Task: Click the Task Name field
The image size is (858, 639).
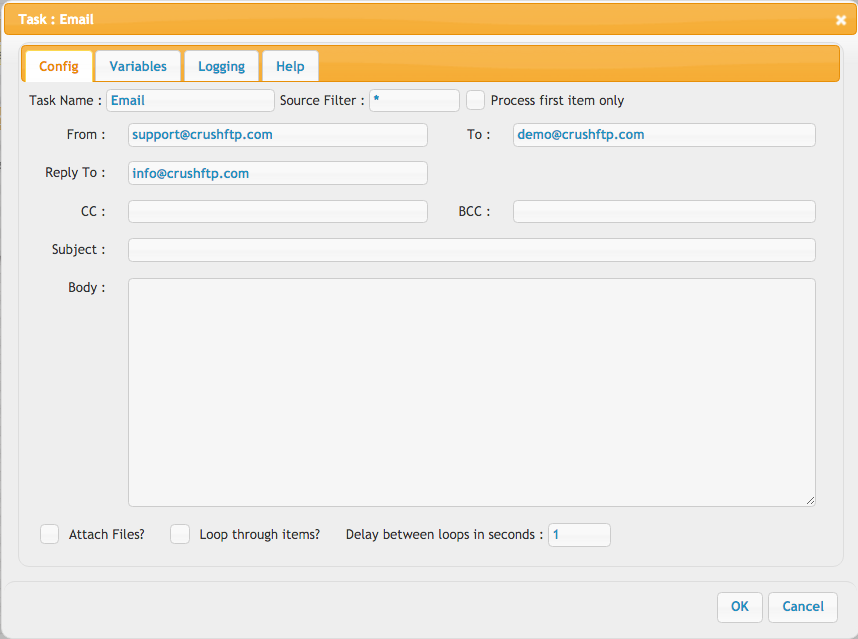Action: pos(190,101)
